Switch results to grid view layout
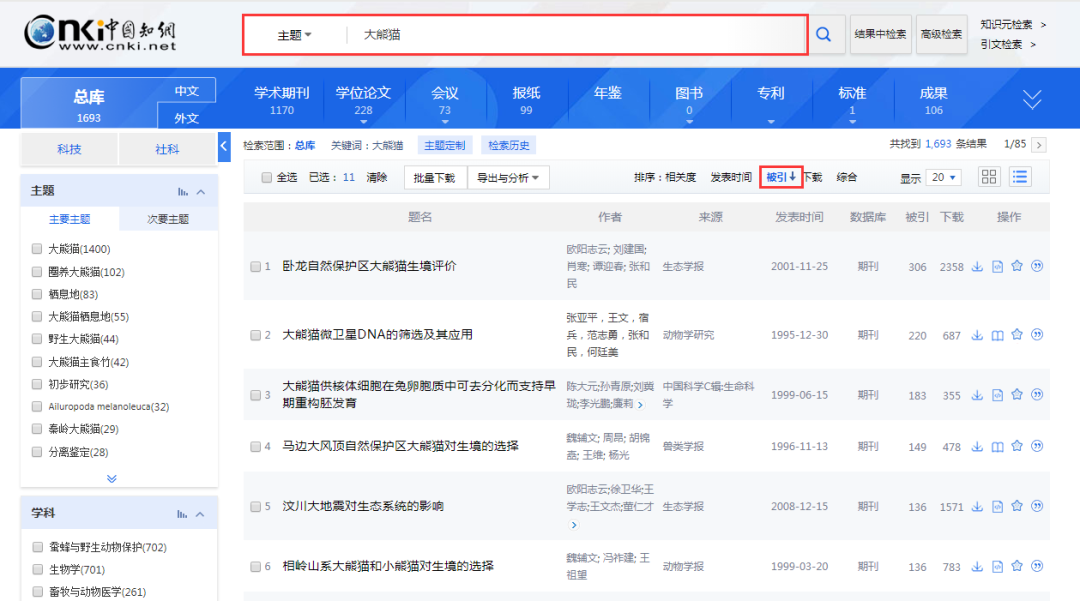Screen dimensions: 1080x601 tap(988, 177)
